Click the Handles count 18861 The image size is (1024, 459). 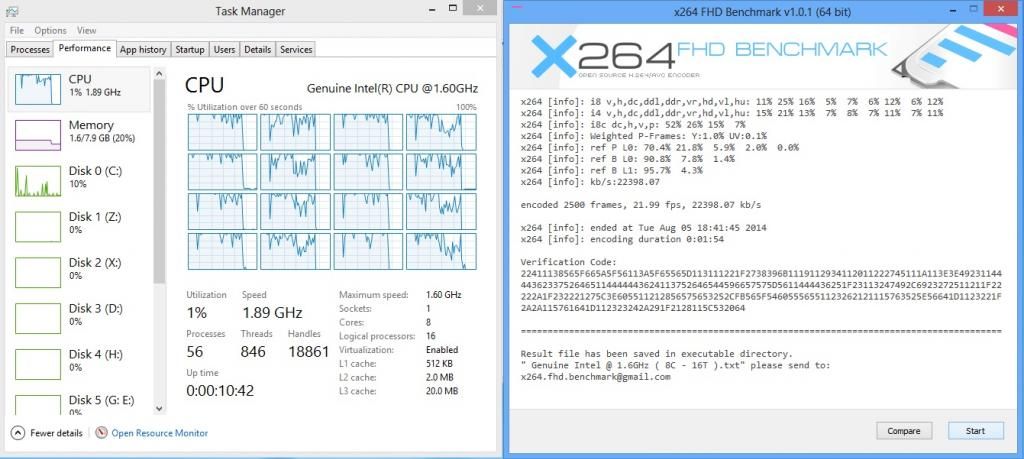click(308, 352)
